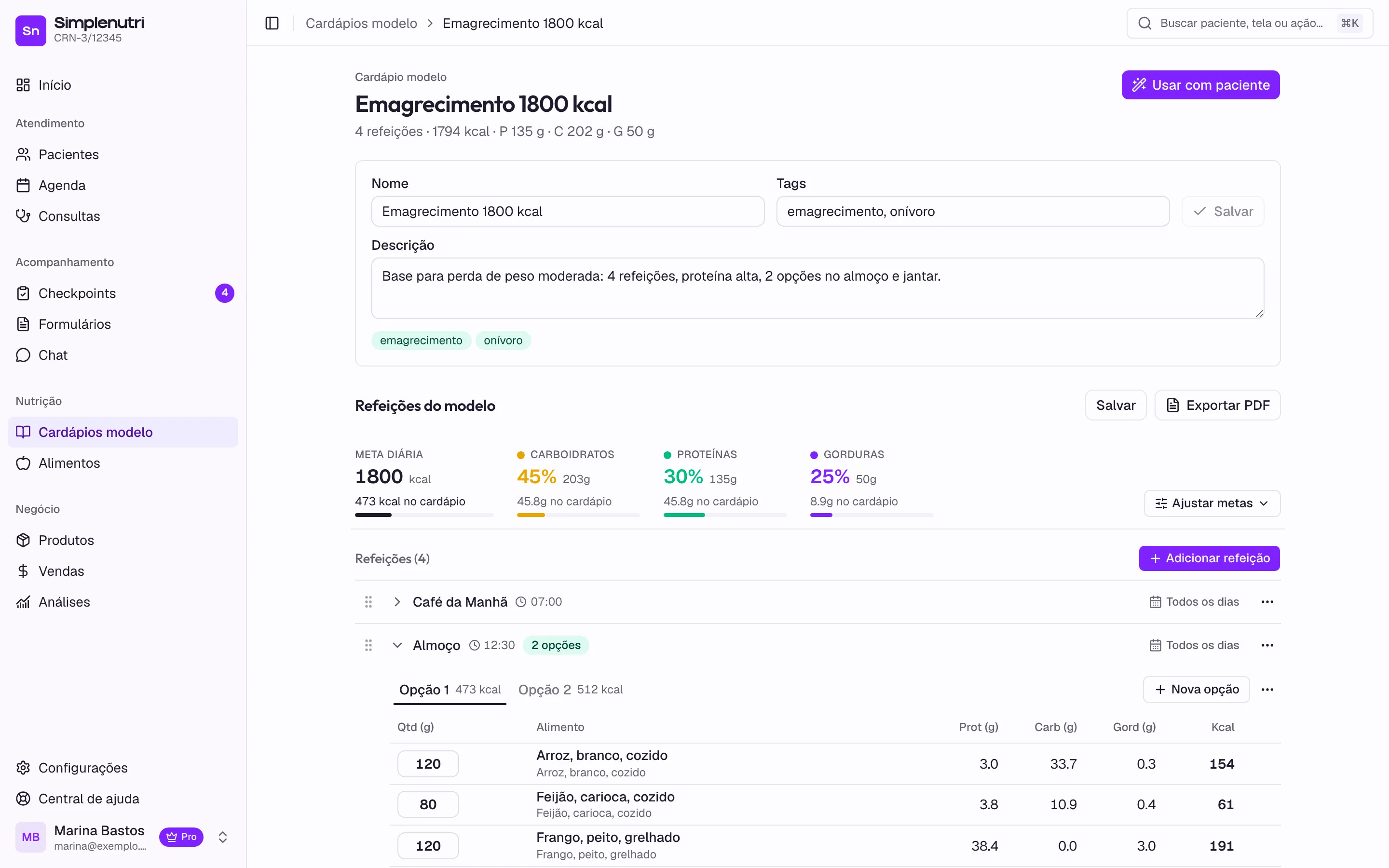Click the Usar com paciente button

coord(1200,85)
